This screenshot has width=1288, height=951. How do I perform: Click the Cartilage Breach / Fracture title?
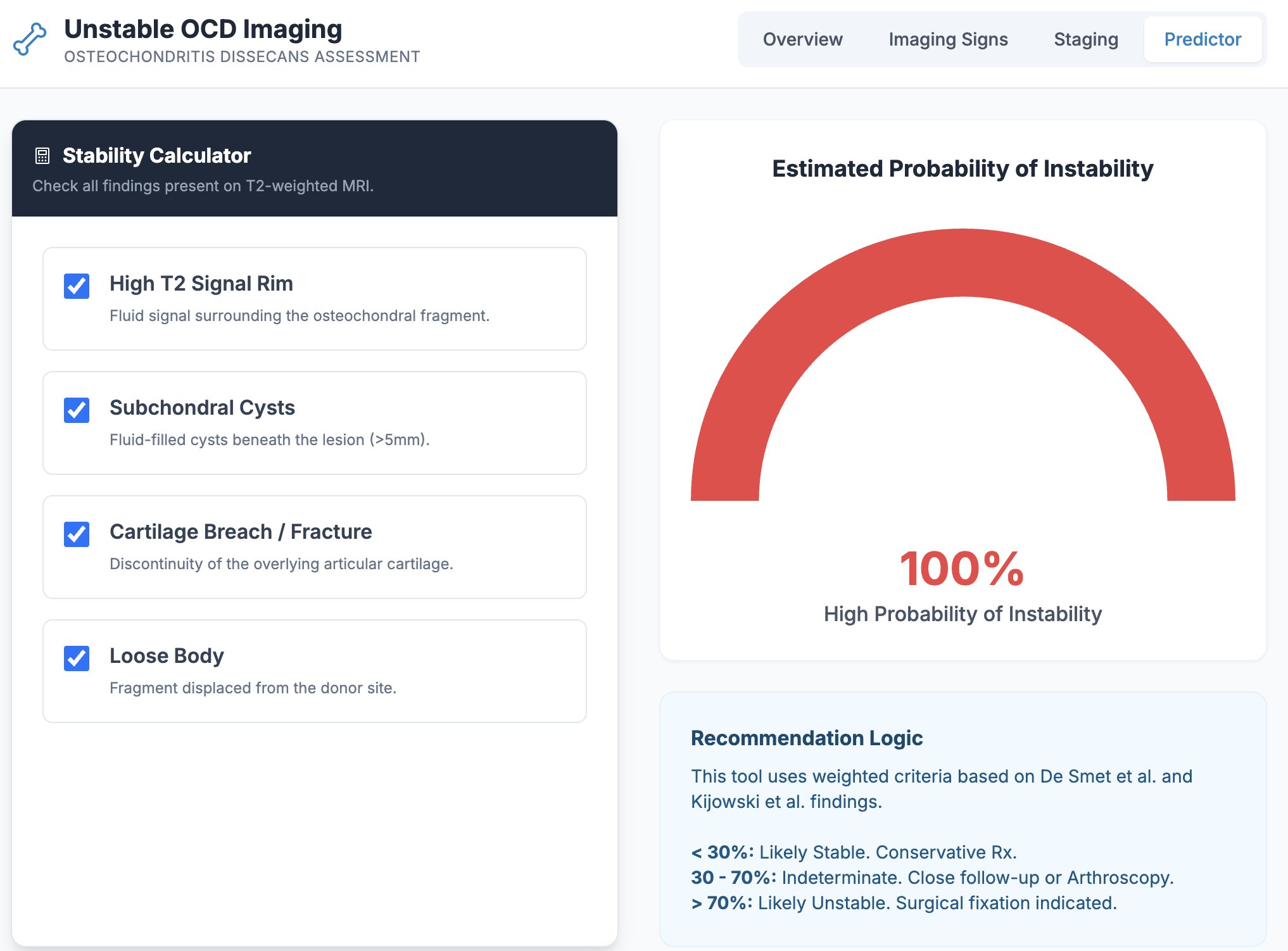click(x=241, y=532)
